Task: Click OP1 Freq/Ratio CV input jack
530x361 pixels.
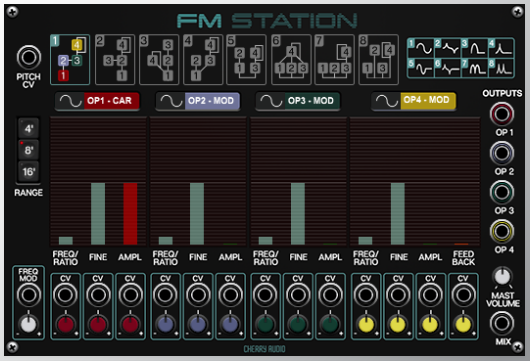Action: 66,295
